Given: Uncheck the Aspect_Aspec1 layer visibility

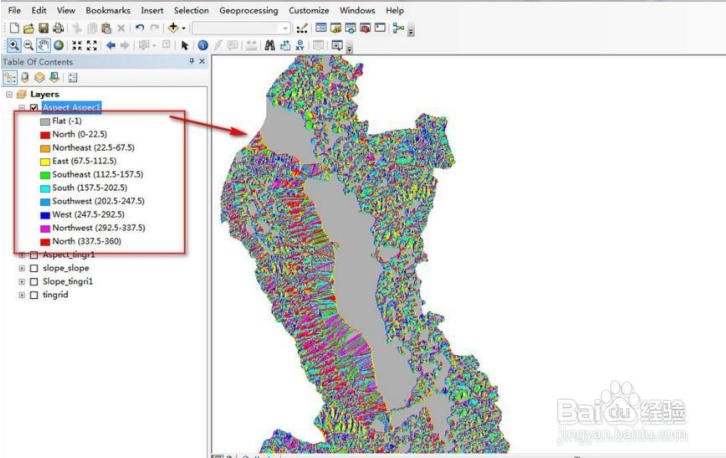Looking at the screenshot, I should click(x=34, y=107).
